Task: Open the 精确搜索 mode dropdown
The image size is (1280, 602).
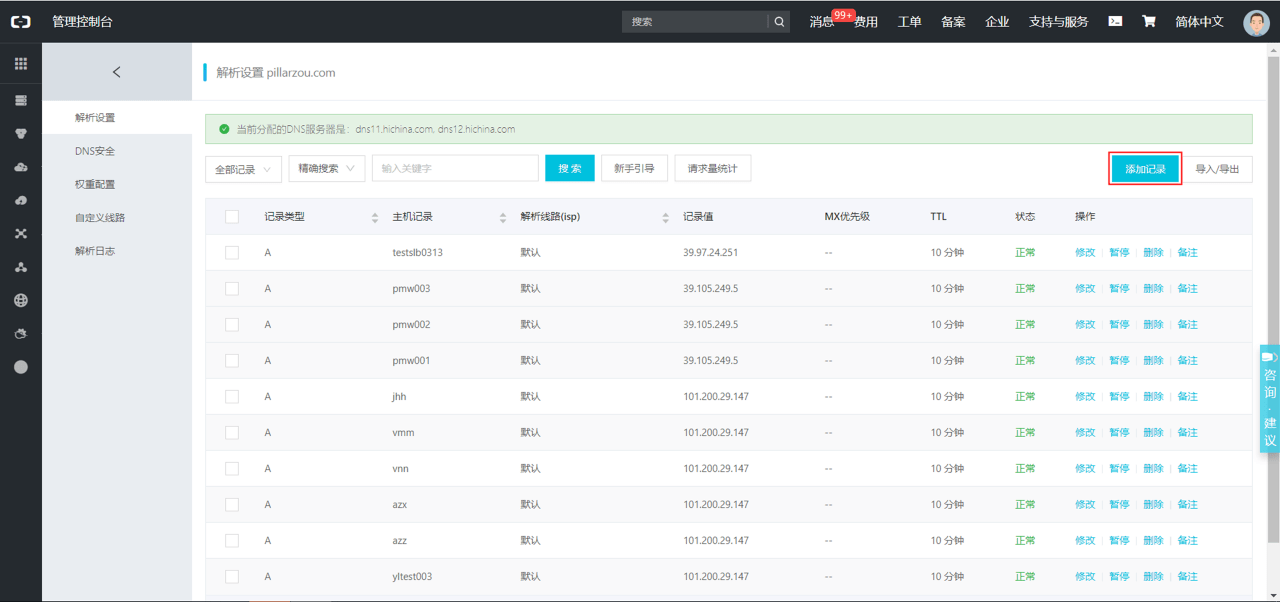Action: click(x=327, y=168)
